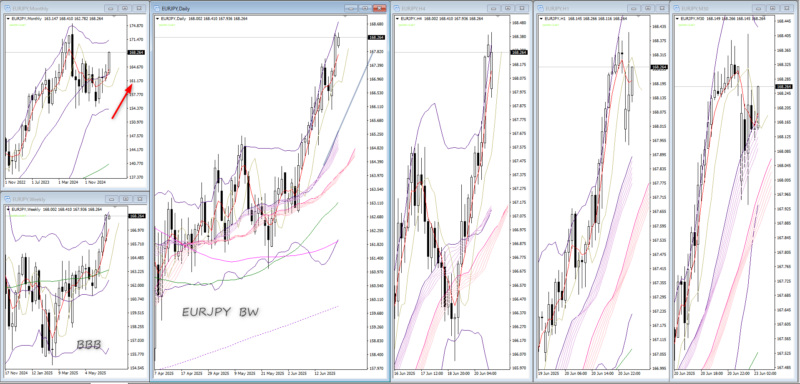
Task: Restore the EURJPY,H1 chart window
Action: pos(647,8)
